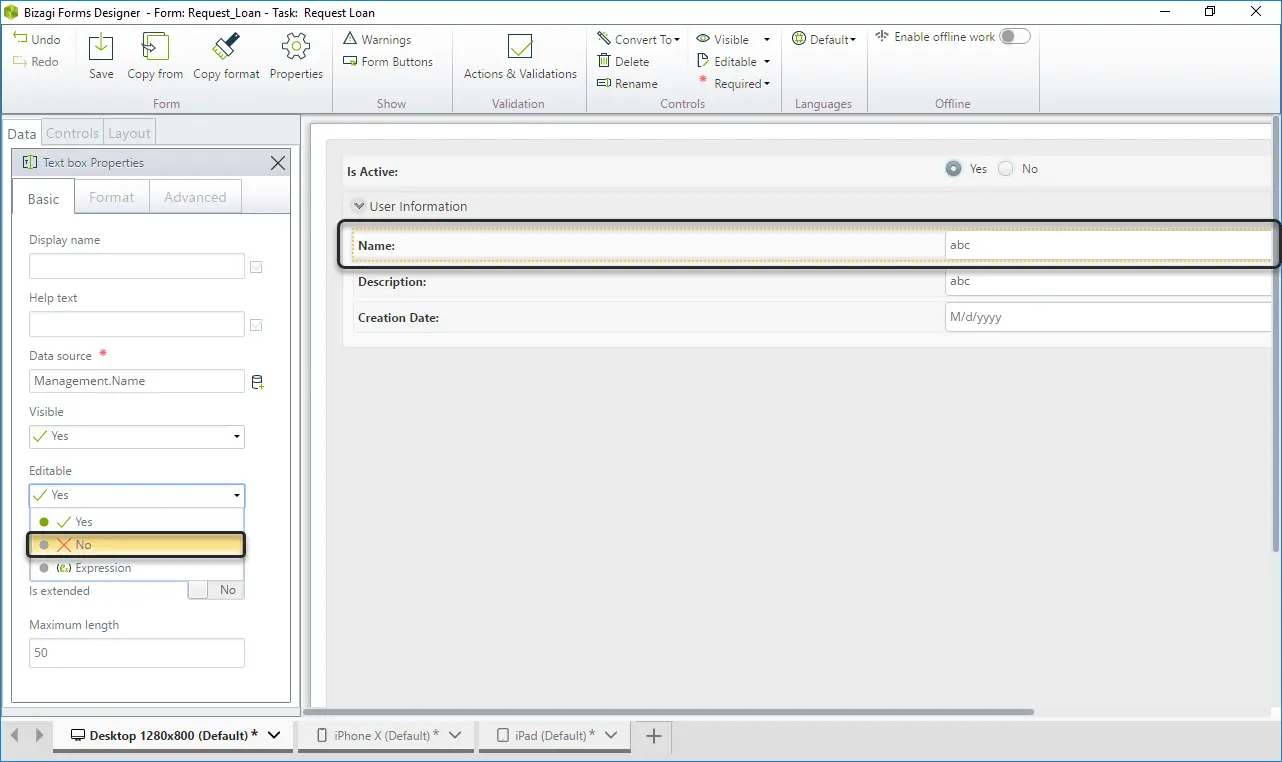Choose No in Editable list
Screen dimensions: 1282x762
click(137, 545)
